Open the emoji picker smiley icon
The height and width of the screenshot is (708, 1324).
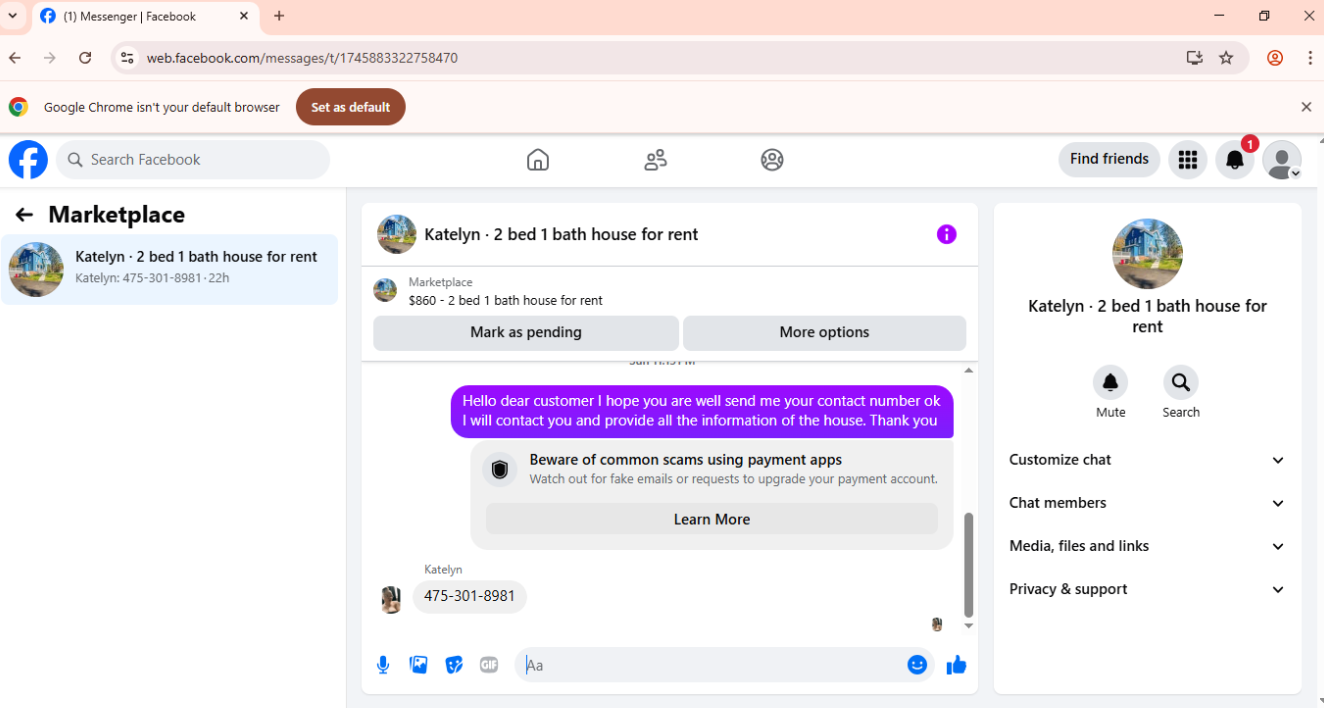[917, 665]
